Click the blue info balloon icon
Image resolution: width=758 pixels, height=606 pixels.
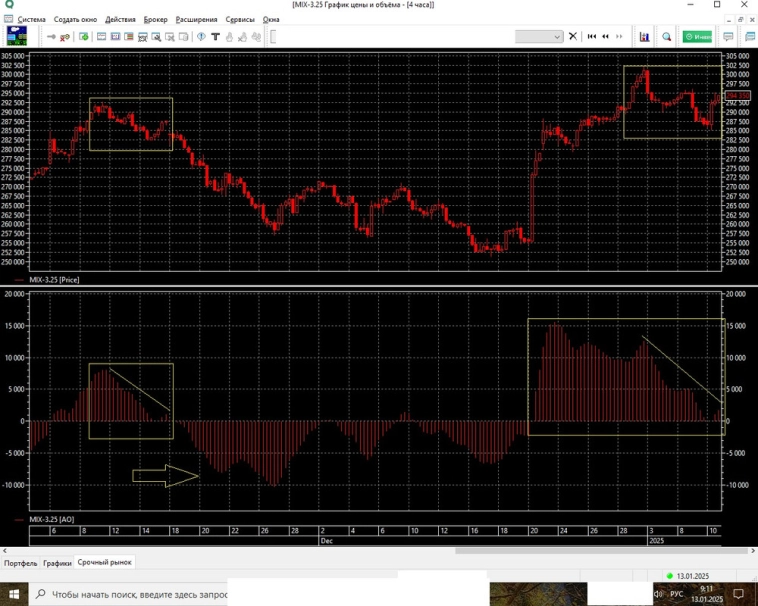click(x=201, y=37)
